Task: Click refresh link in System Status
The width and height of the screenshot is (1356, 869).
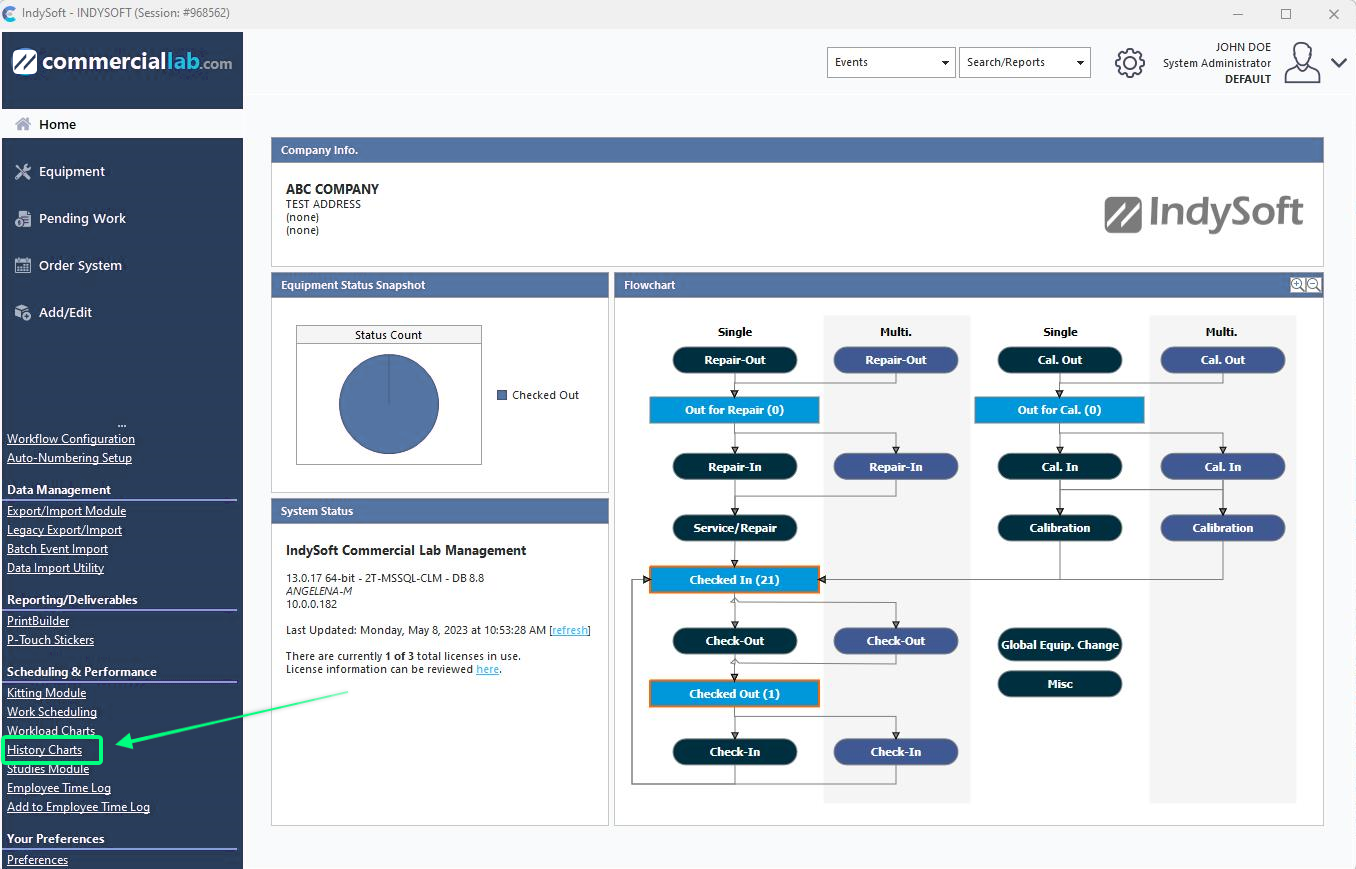Action: click(x=570, y=630)
